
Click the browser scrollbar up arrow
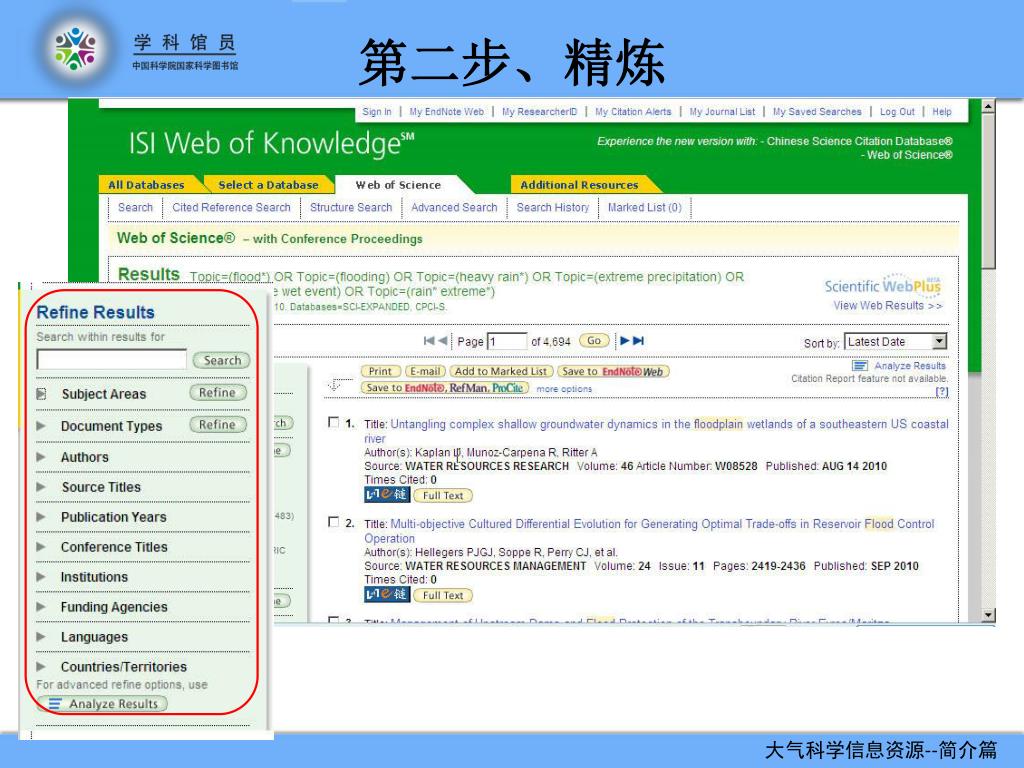tap(988, 106)
